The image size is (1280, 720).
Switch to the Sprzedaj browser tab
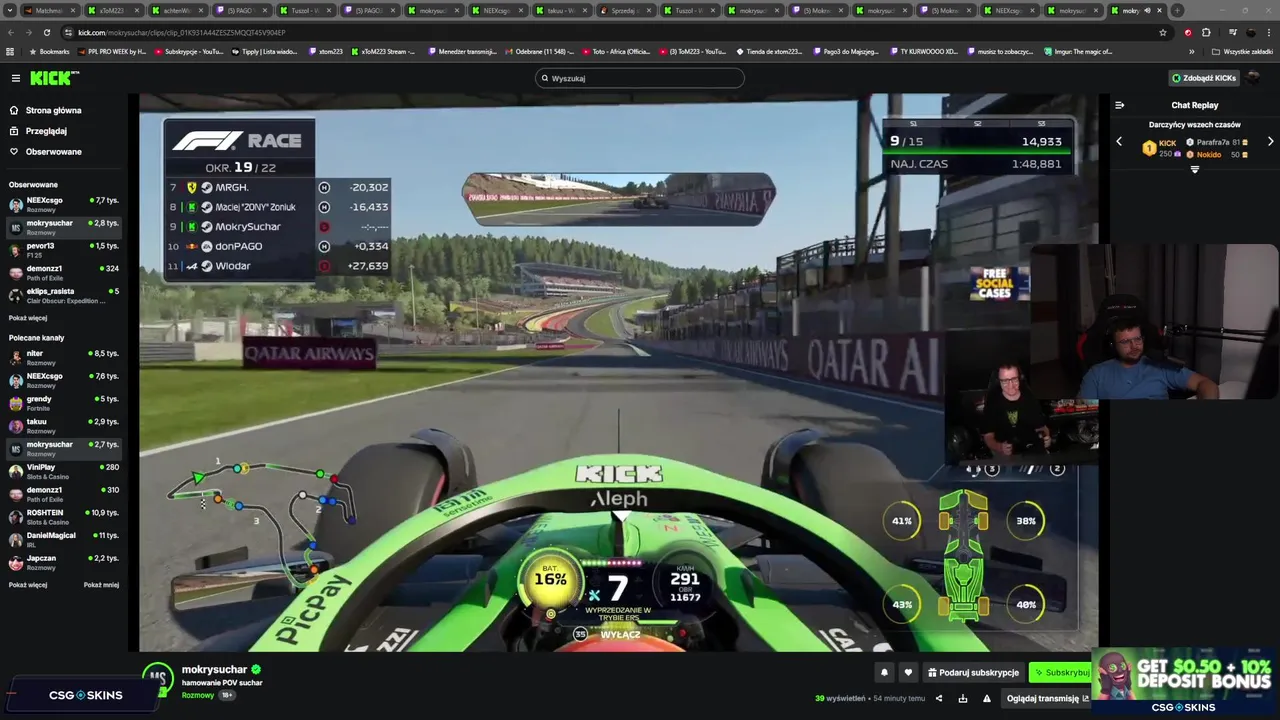pyautogui.click(x=627, y=10)
